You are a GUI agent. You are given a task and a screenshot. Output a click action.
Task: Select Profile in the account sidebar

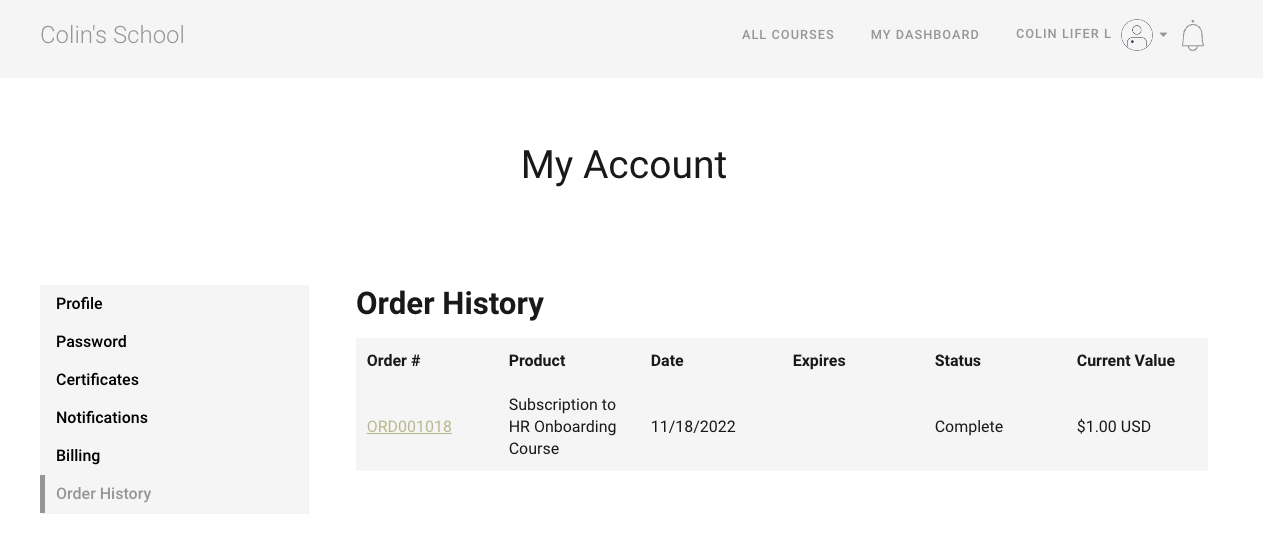tap(79, 304)
